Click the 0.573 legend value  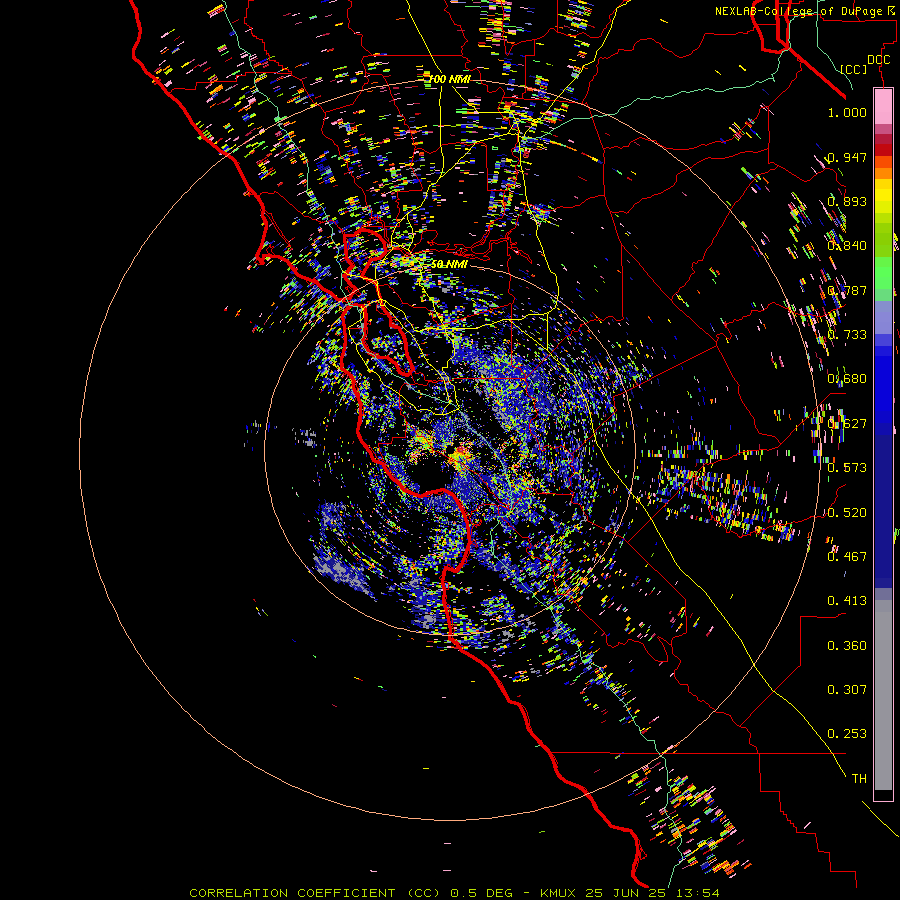click(847, 468)
